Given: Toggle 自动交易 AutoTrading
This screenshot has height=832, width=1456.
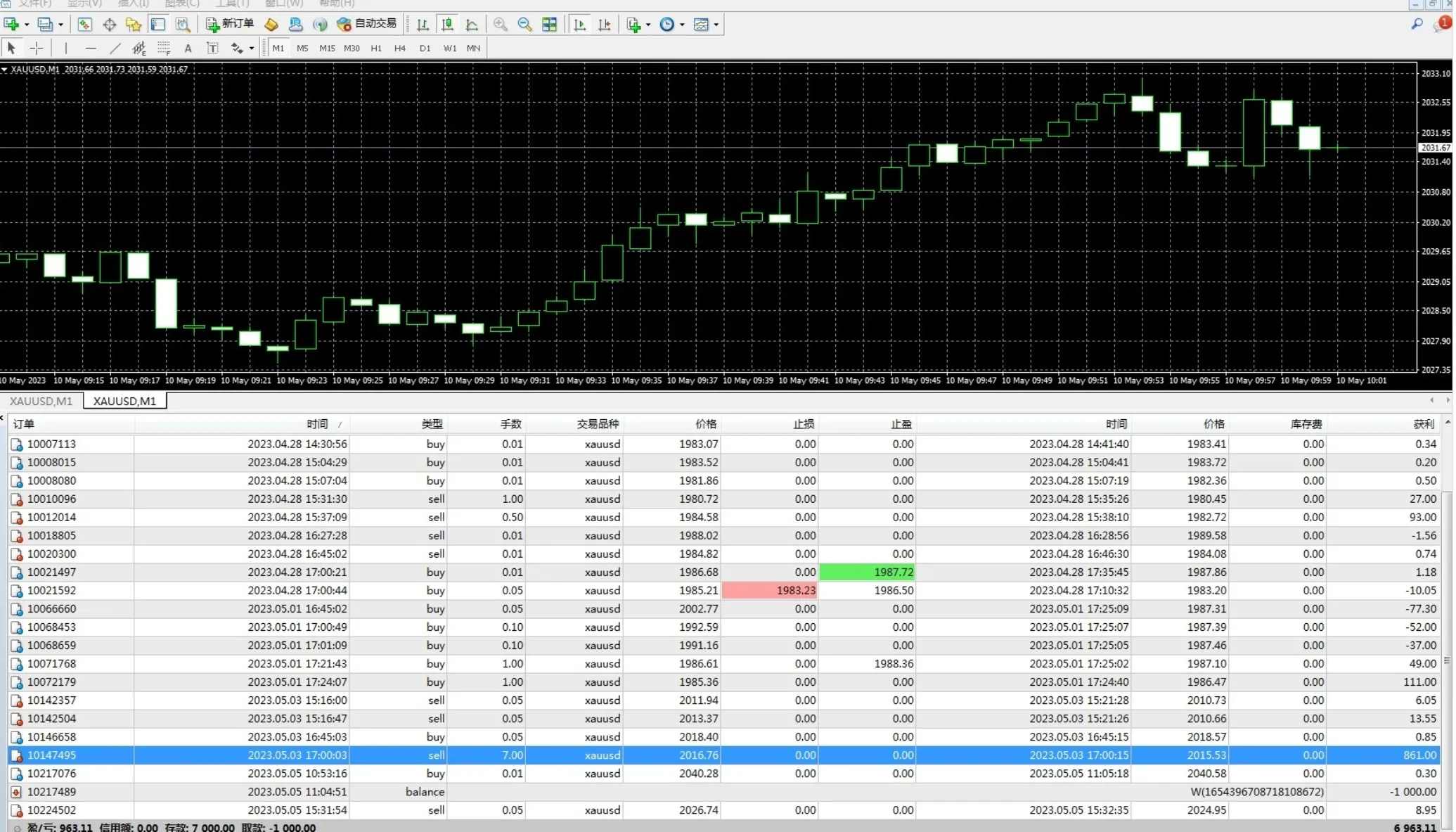Looking at the screenshot, I should pos(367,24).
